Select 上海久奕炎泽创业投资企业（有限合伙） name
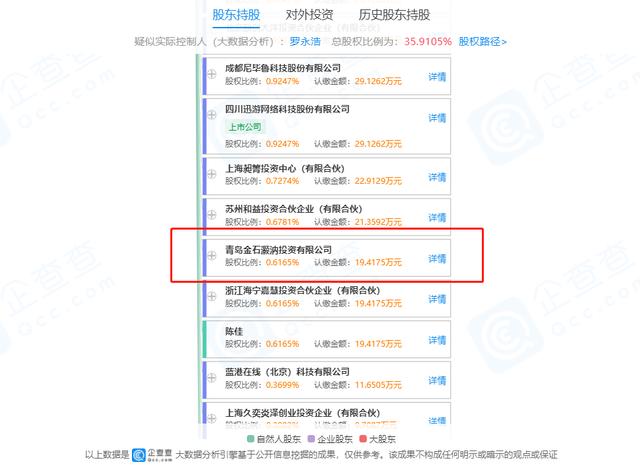 click(302, 413)
